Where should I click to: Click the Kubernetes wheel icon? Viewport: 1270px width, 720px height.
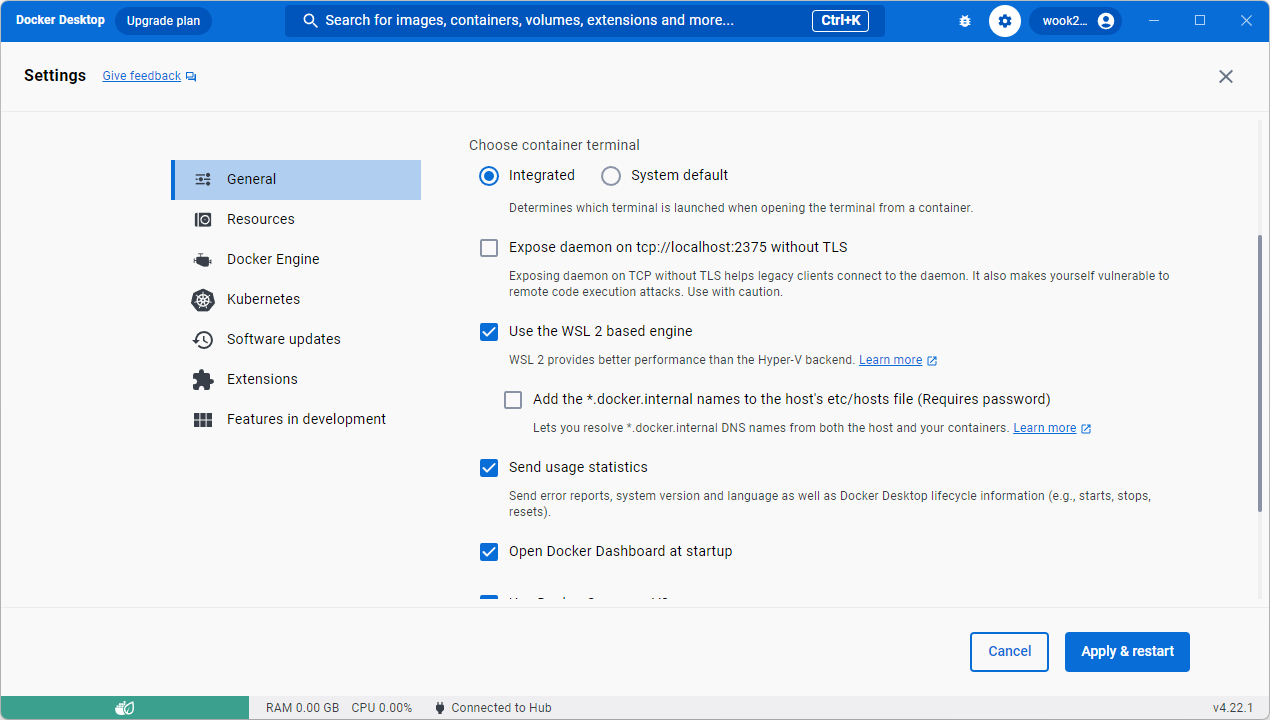[203, 299]
